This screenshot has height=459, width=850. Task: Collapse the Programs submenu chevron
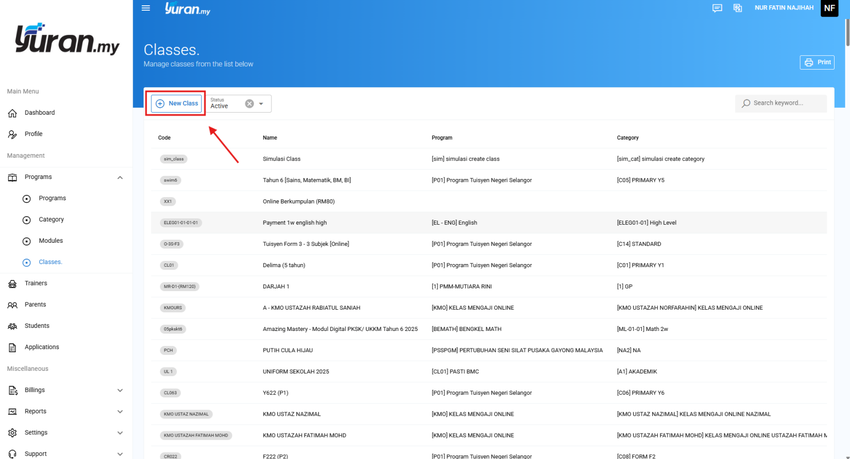tap(120, 177)
